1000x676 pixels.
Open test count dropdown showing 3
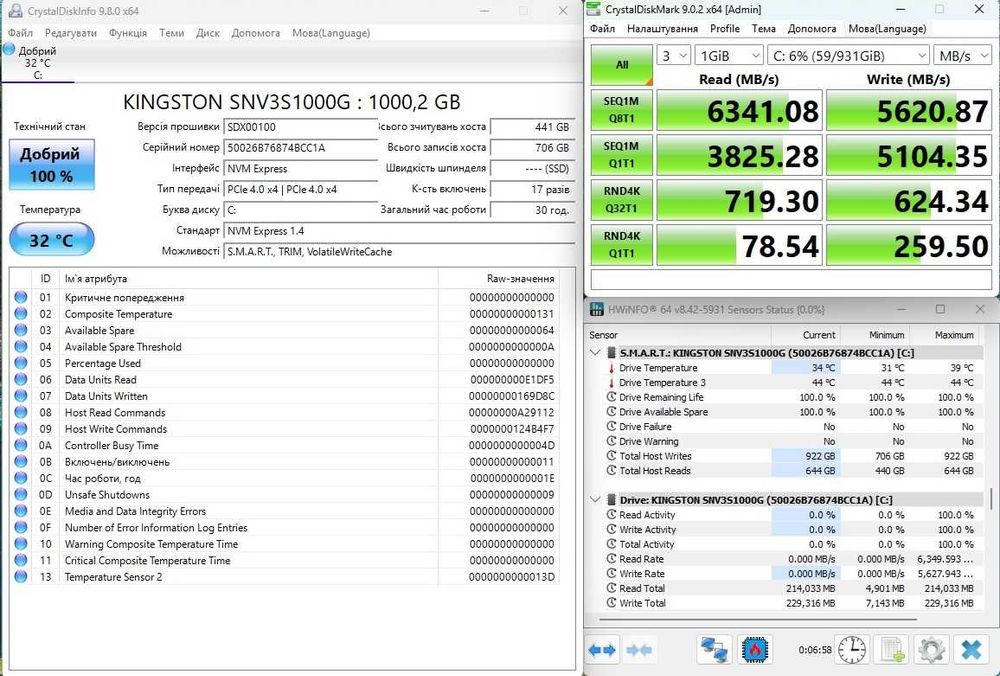(x=673, y=55)
